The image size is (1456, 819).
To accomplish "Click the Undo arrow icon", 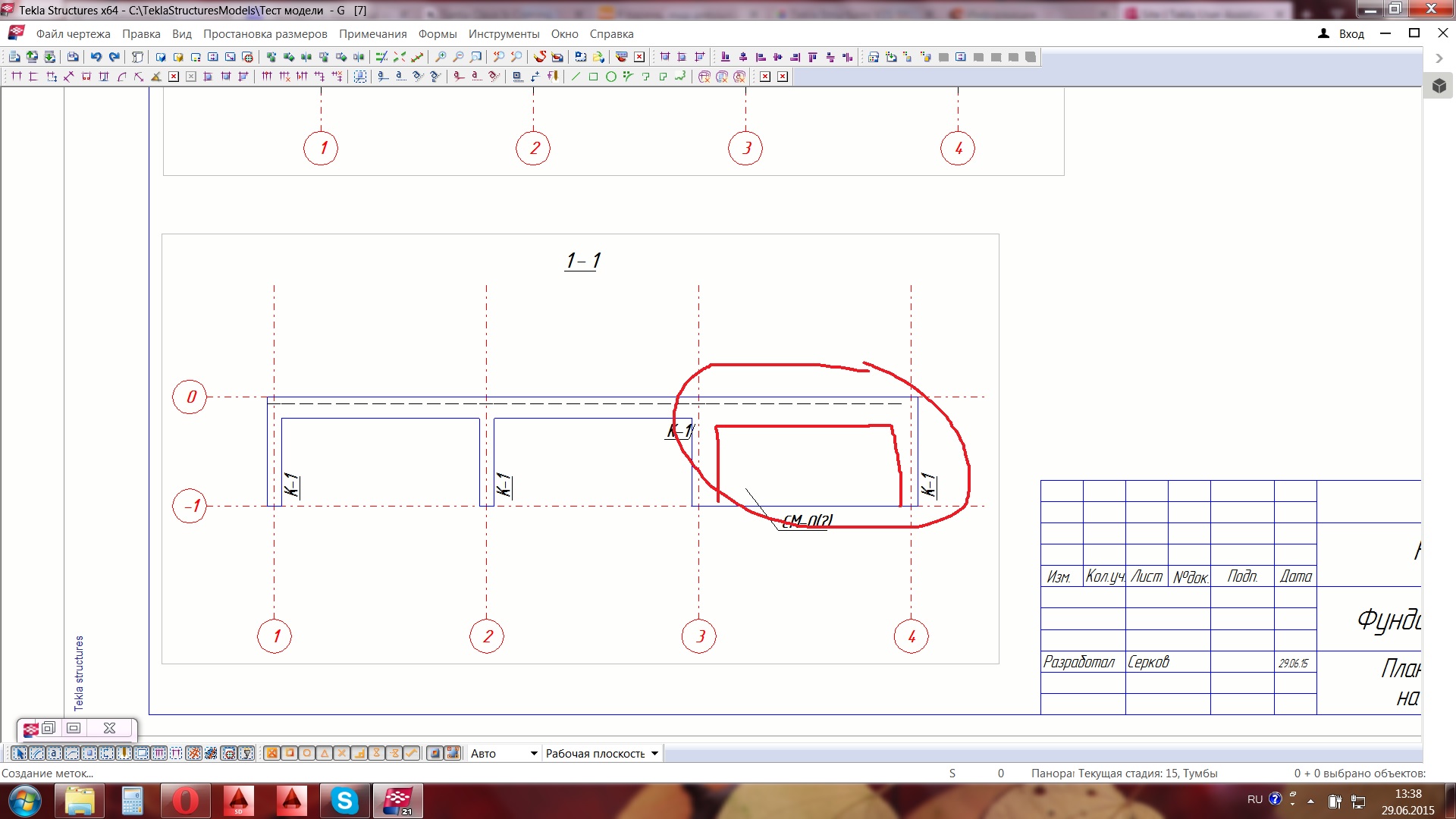I will coord(96,57).
